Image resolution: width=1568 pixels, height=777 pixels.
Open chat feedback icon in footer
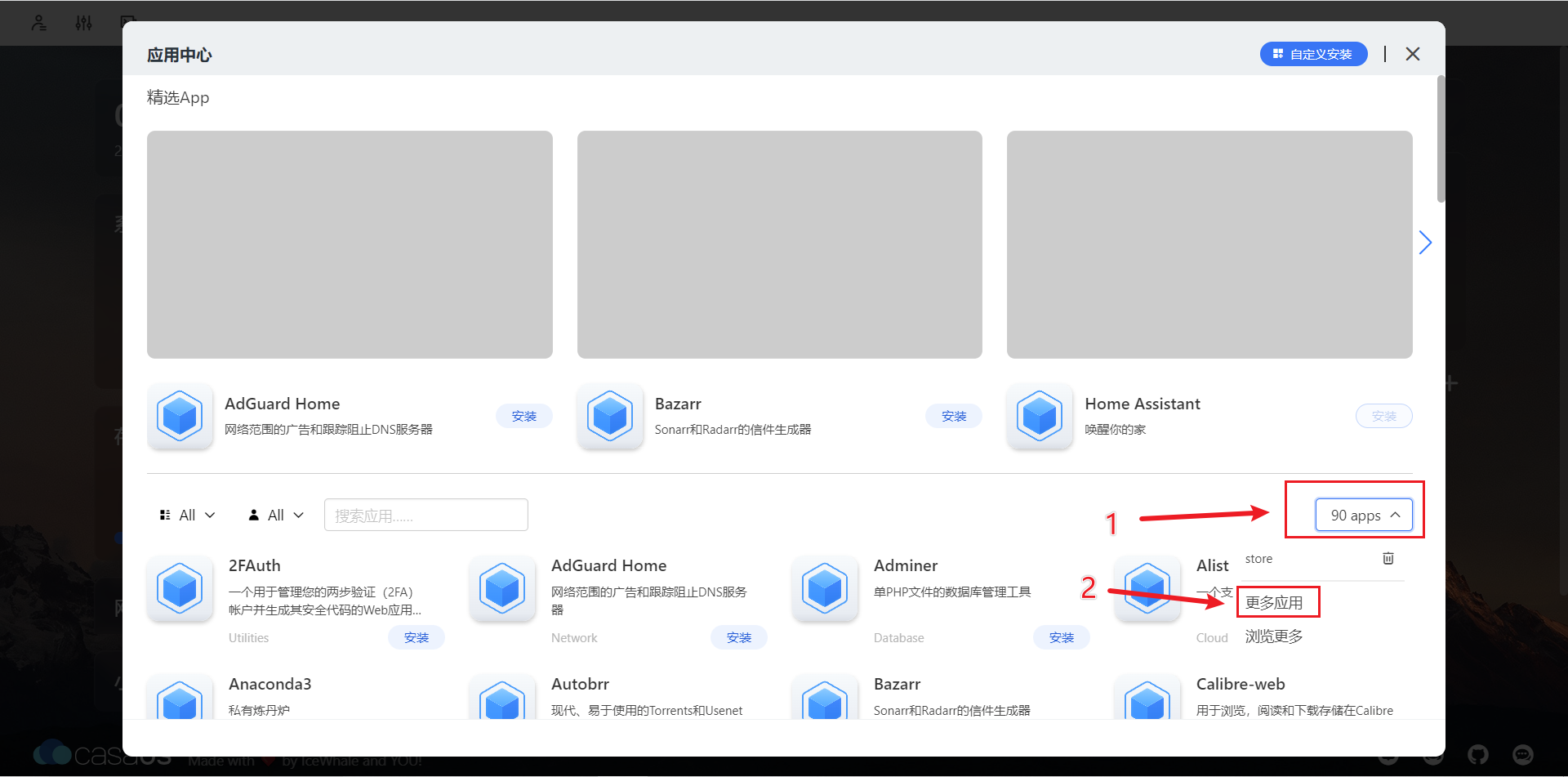pos(1523,754)
